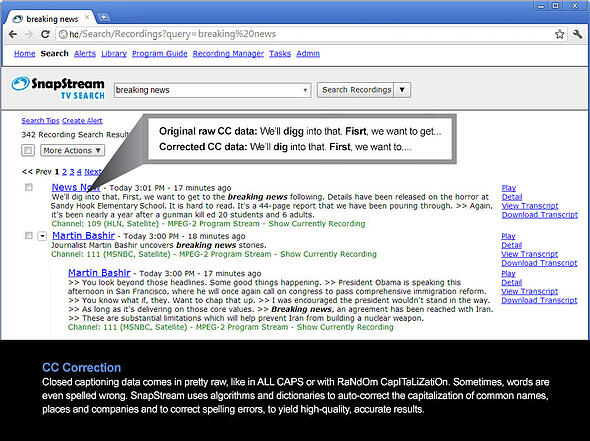Click the Search Recordings button

point(356,90)
